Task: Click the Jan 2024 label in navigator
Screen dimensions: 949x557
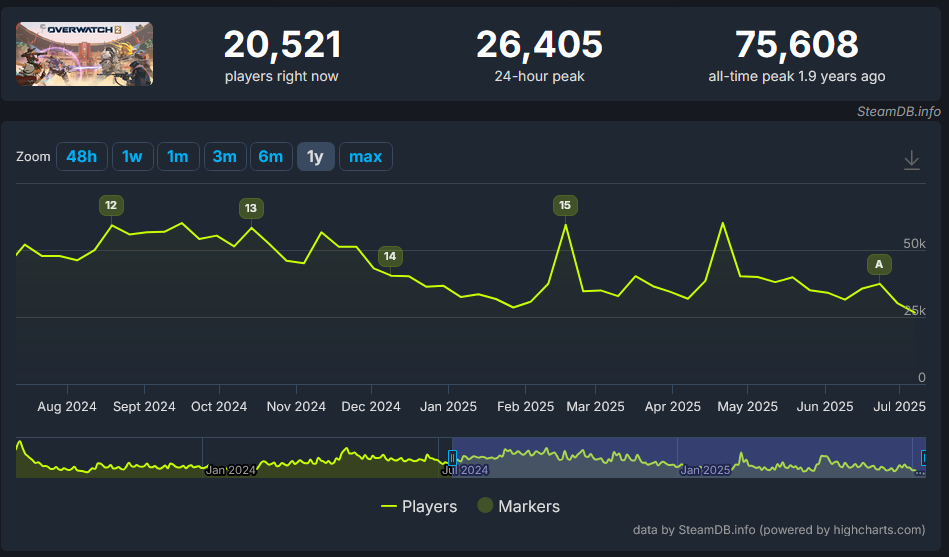Action: point(231,470)
